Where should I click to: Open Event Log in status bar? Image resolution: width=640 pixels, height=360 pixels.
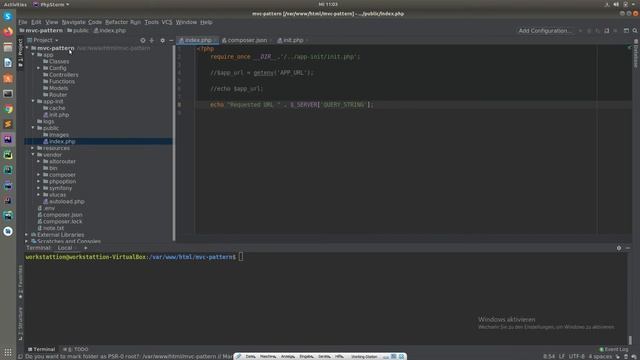pos(613,349)
